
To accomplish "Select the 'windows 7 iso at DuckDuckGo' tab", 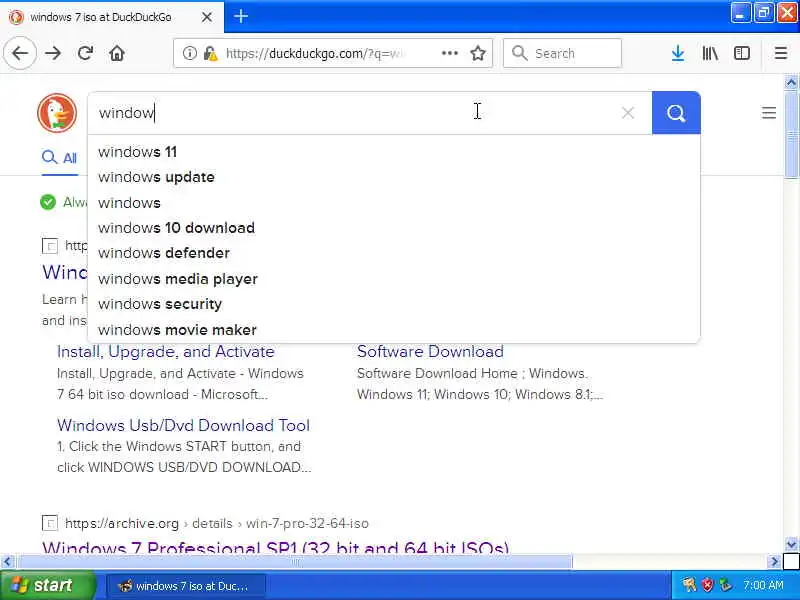I will [112, 17].
